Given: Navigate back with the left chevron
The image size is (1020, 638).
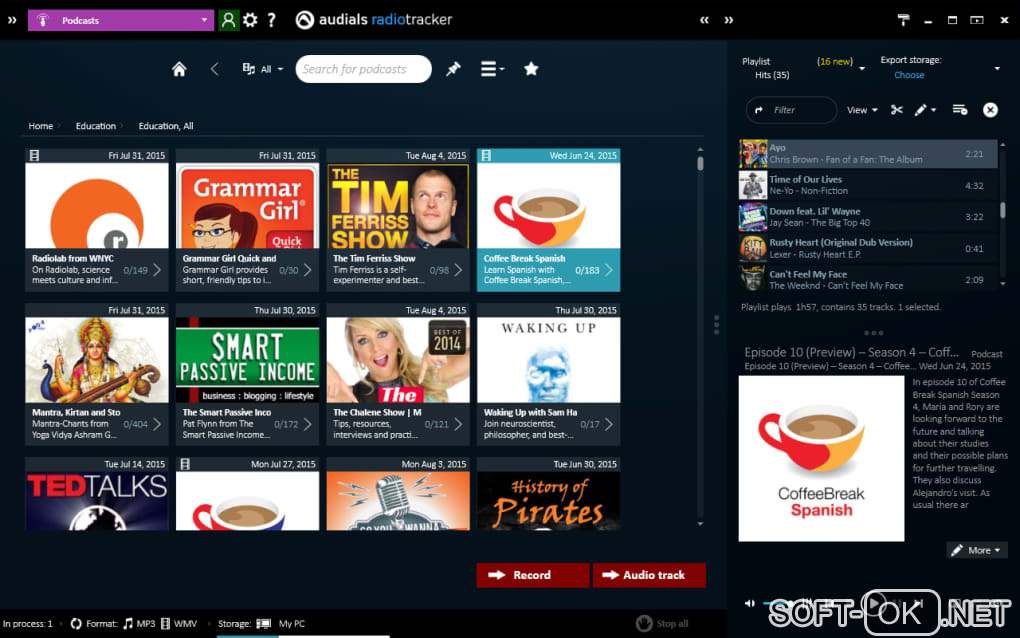Looking at the screenshot, I should (x=215, y=69).
